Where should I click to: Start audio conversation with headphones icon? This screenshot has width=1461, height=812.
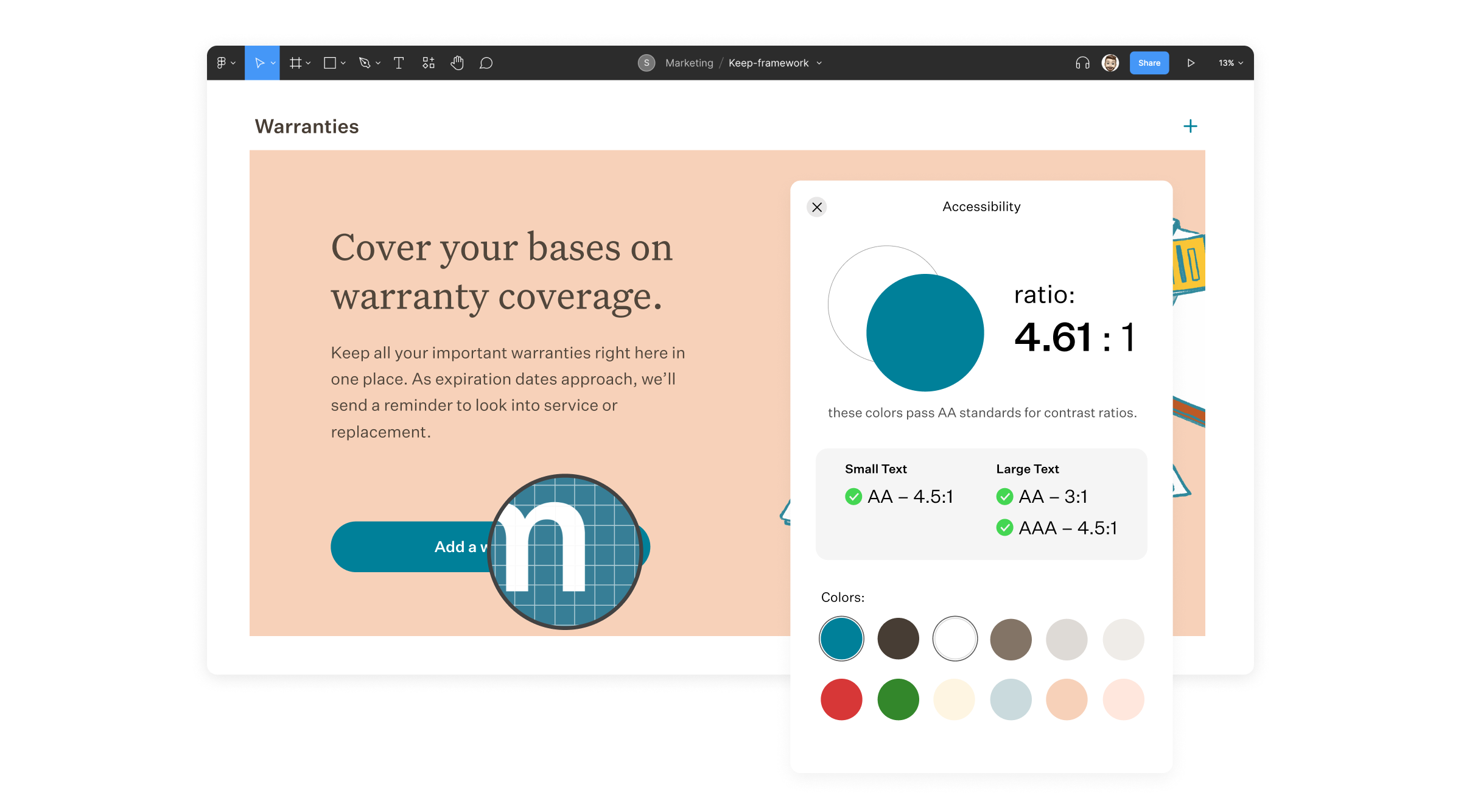[1082, 63]
